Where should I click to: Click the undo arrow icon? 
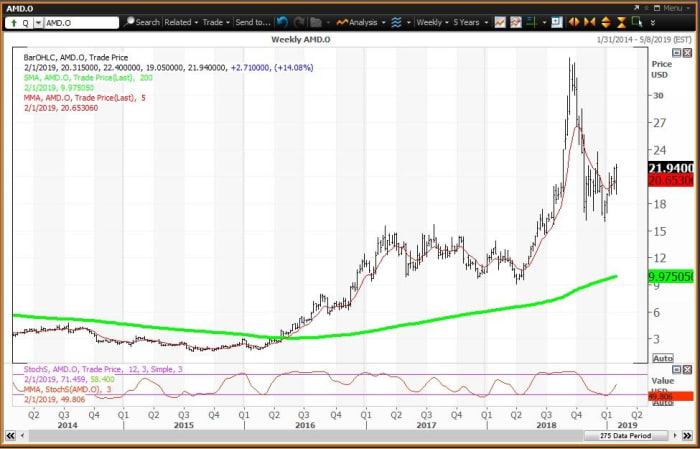coord(283,21)
